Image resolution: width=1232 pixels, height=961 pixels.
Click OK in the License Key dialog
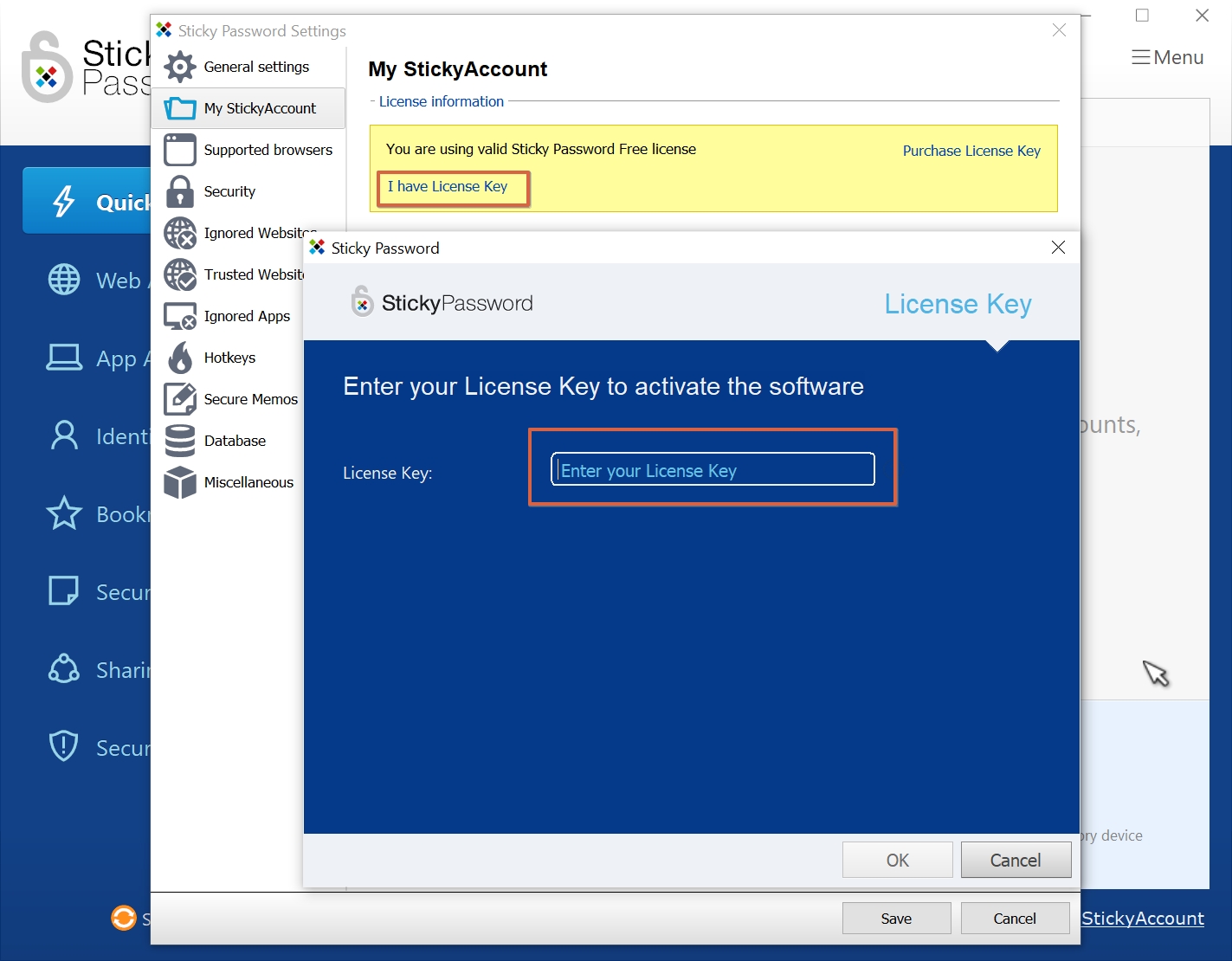coord(898,860)
